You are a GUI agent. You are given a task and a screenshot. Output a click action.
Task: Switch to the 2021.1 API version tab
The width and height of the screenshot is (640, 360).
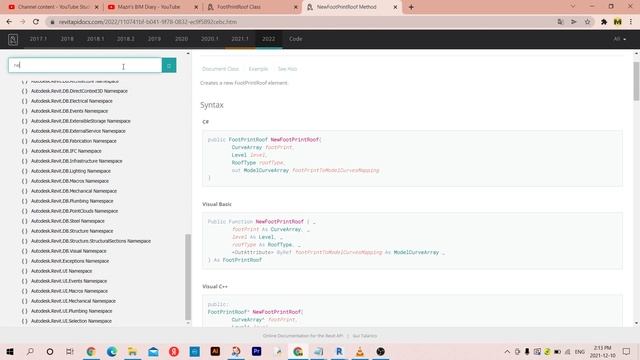(x=240, y=39)
